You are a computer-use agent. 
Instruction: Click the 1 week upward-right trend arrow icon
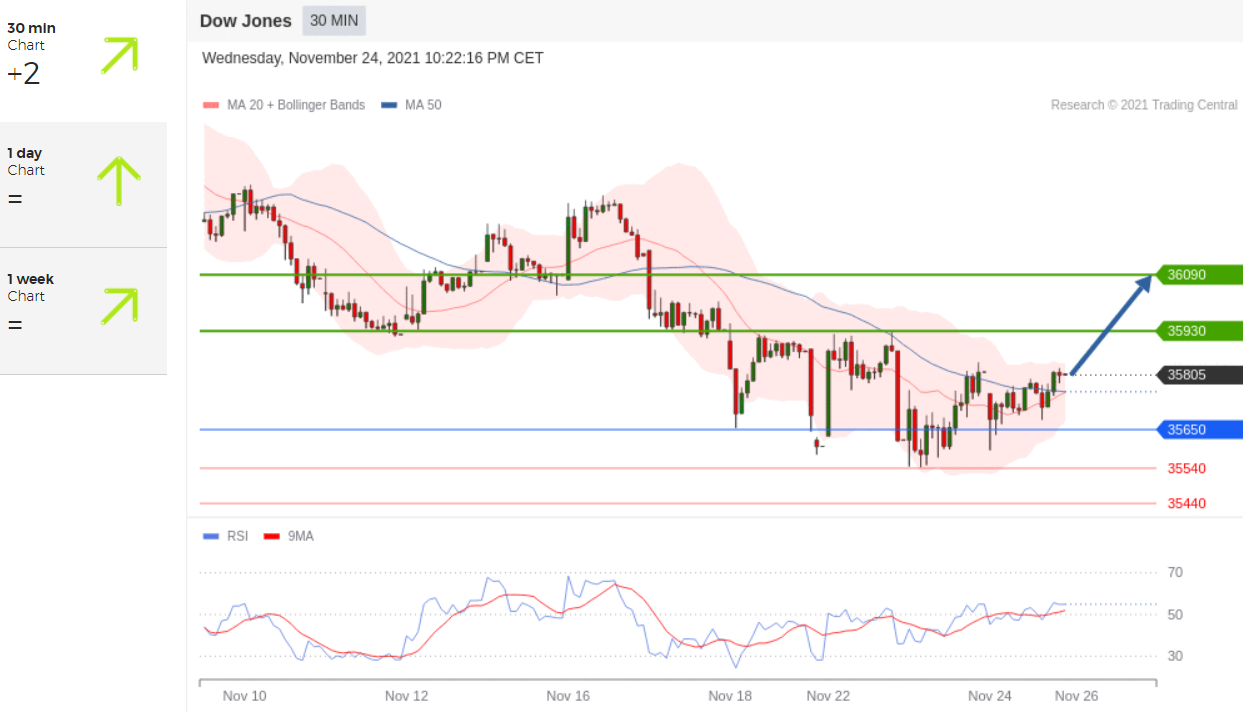(119, 306)
